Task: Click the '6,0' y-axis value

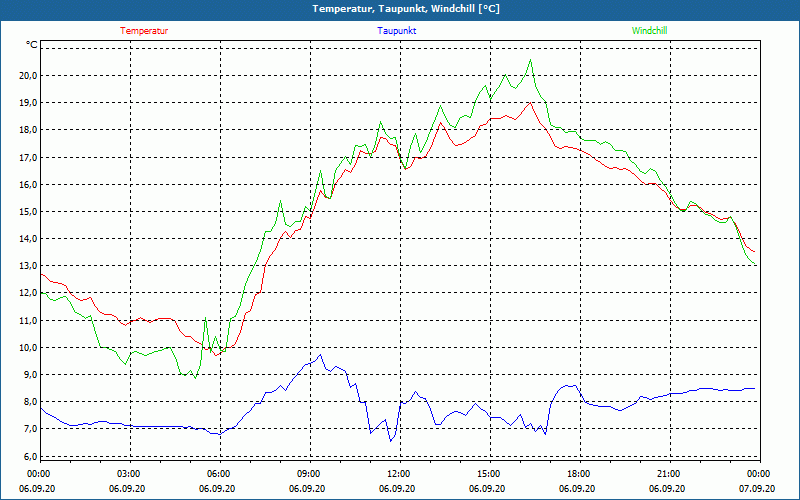Action: (31, 456)
